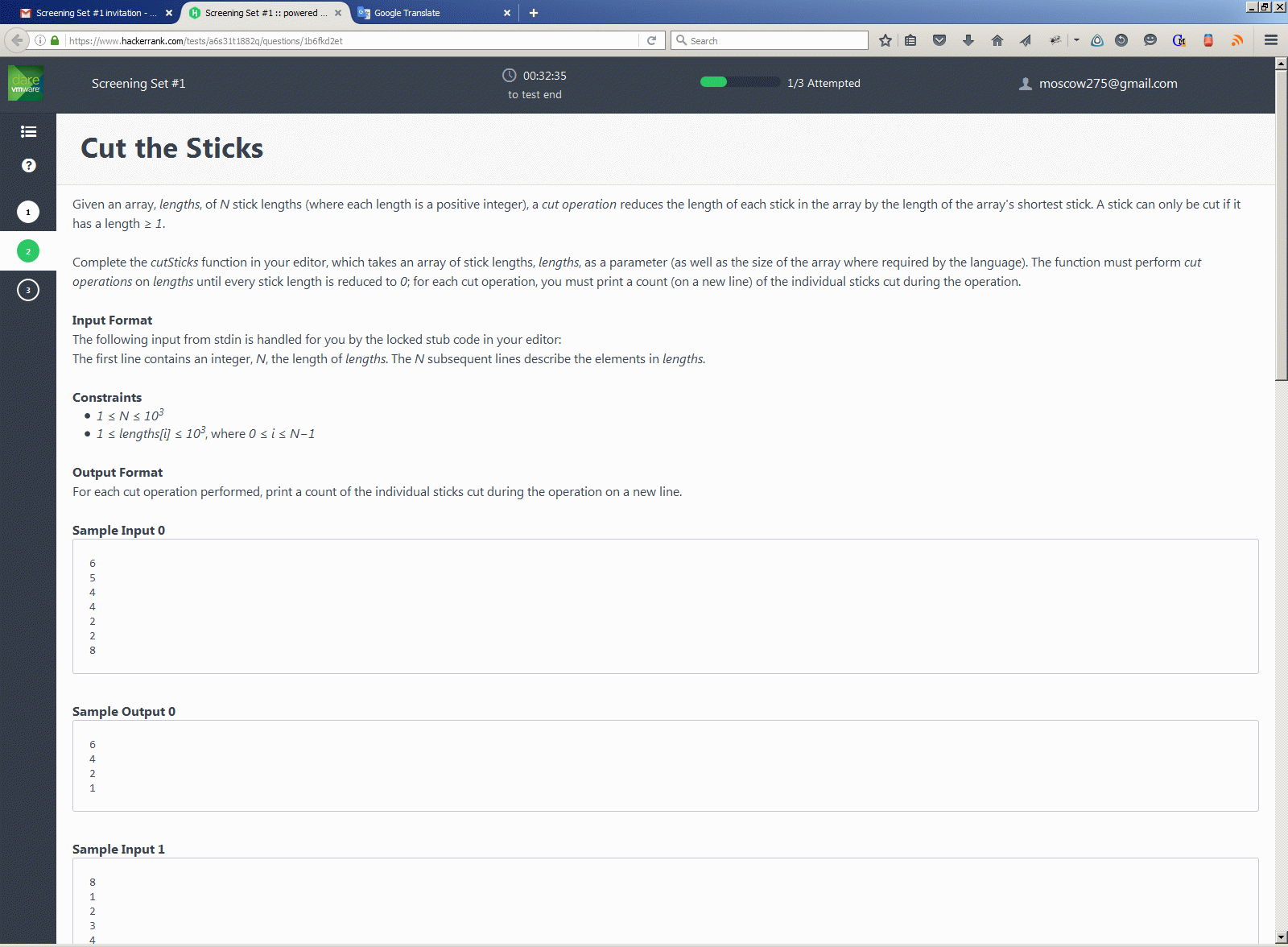Bookmark this page with the star icon
Screen dimensions: 1288x947
coord(885,40)
